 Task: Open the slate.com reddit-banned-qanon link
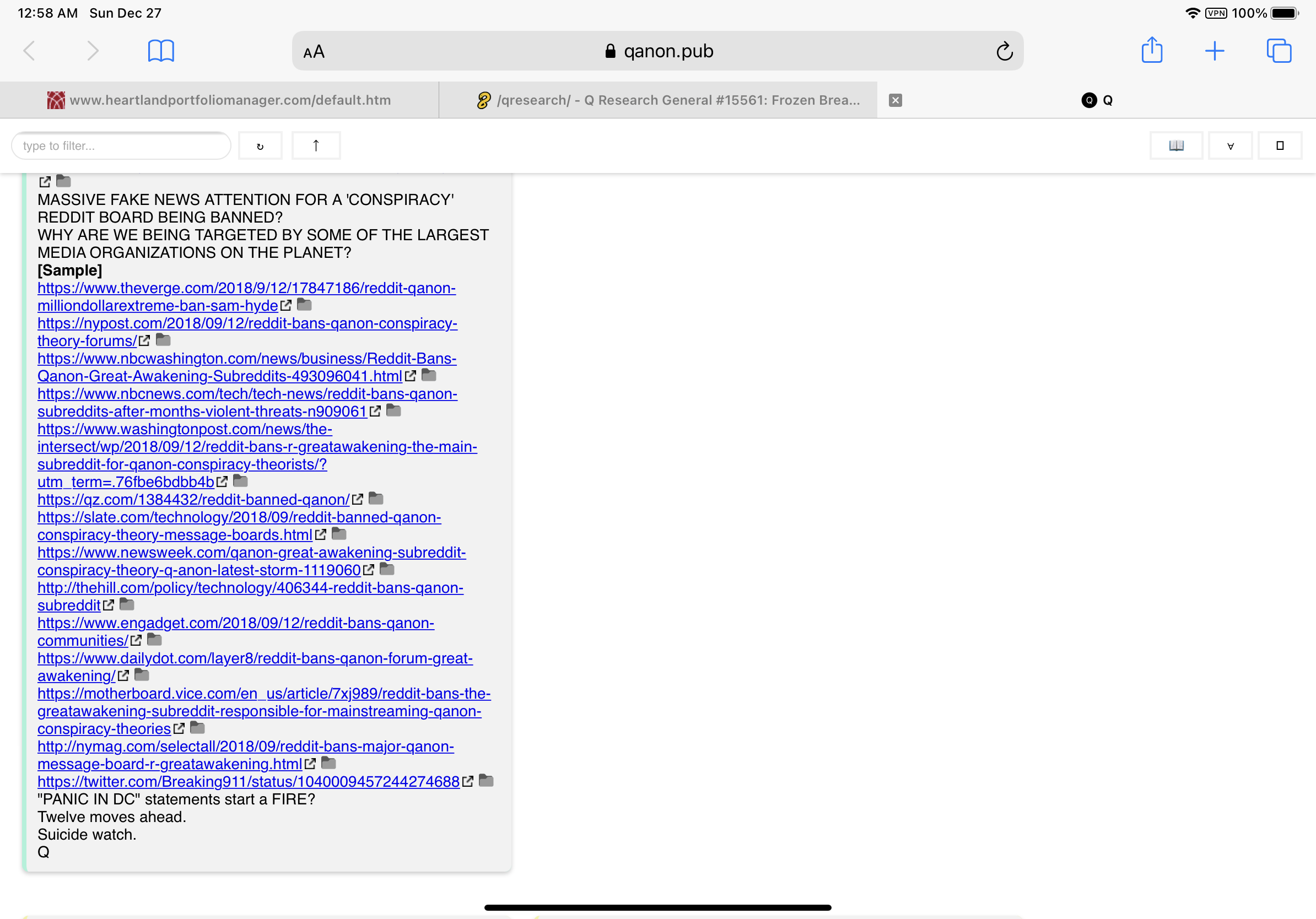[x=239, y=526]
